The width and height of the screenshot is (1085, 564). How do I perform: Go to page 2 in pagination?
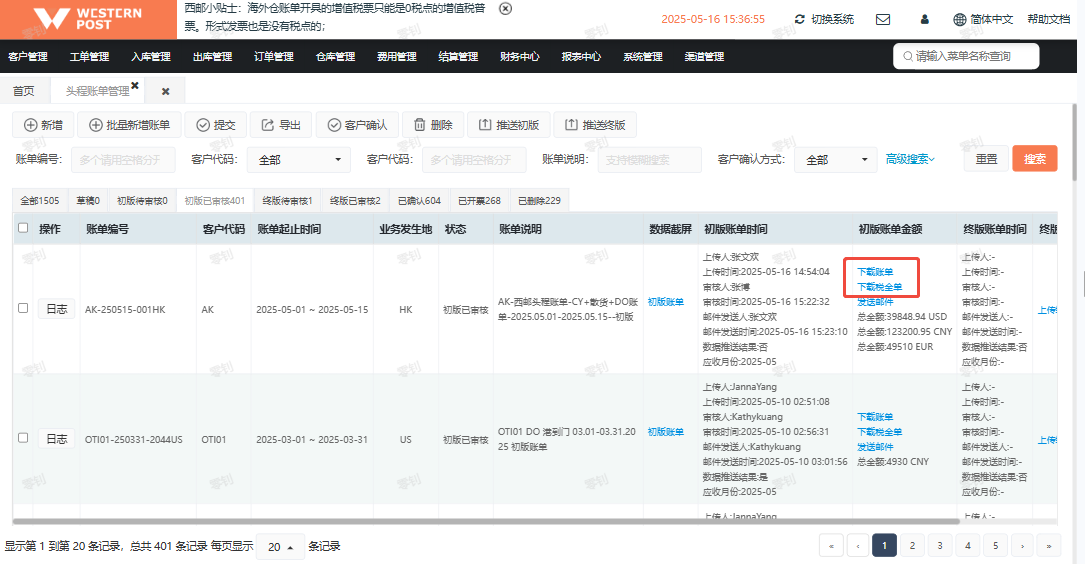click(x=912, y=546)
